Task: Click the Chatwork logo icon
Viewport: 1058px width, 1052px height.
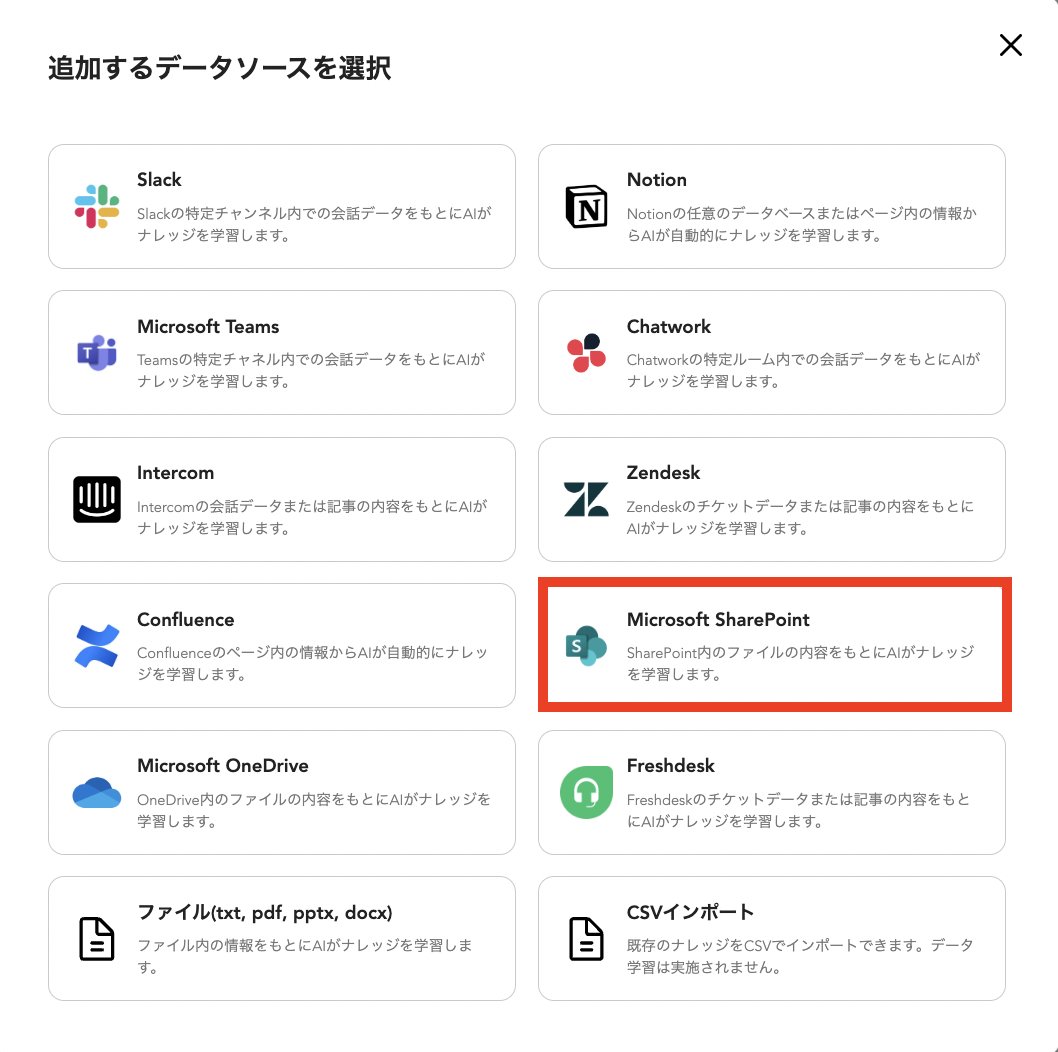Action: pyautogui.click(x=586, y=353)
